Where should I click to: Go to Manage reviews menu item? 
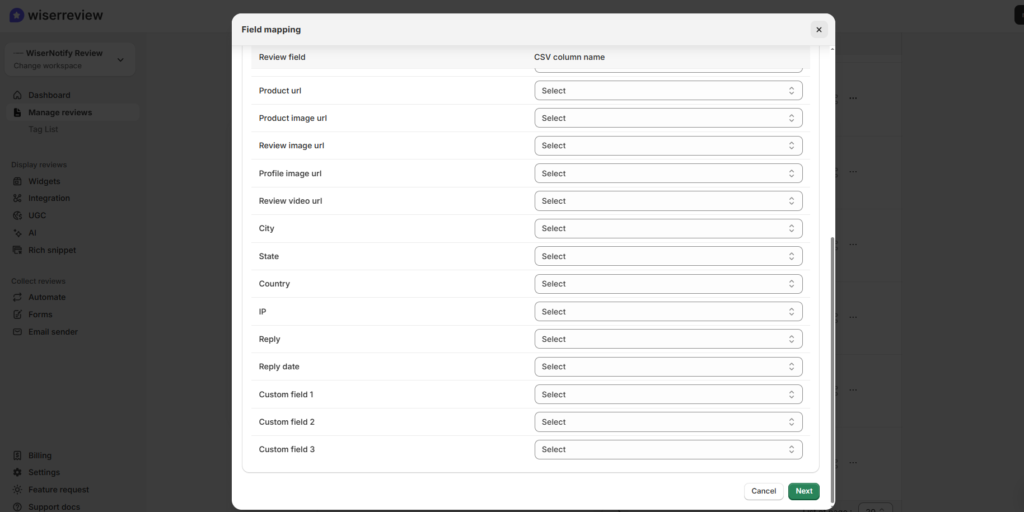[59, 112]
